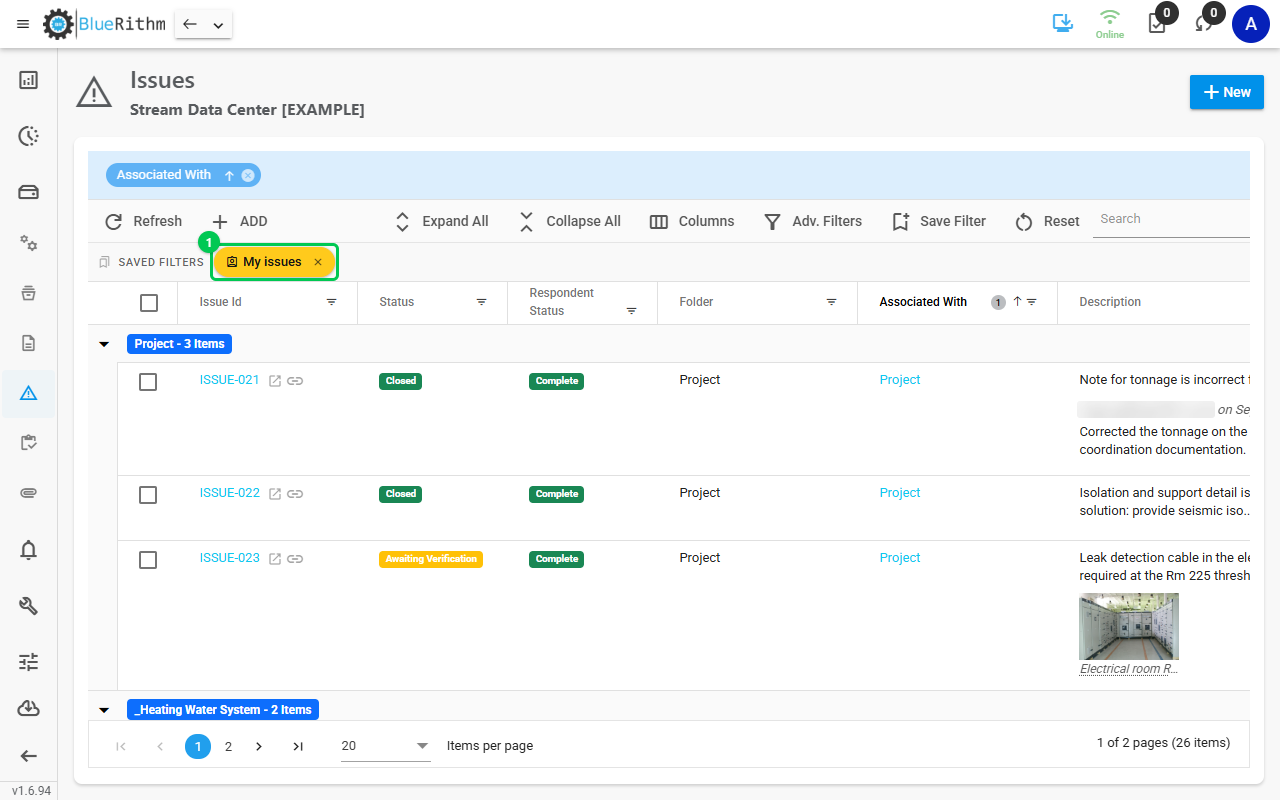Viewport: 1280px width, 800px height.
Task: Remove the Associated With grouping chip
Action: (248, 175)
